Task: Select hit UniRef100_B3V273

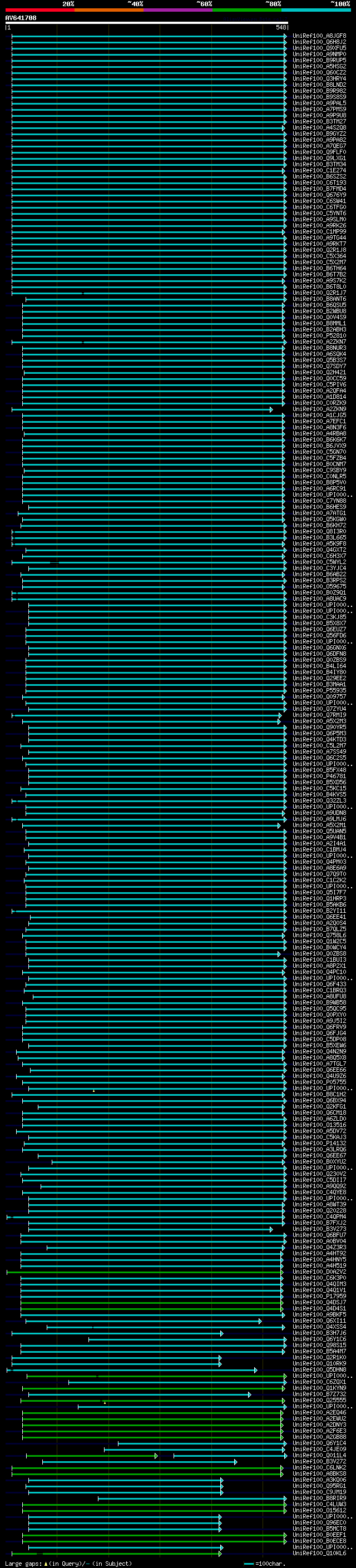Action: tap(319, 1229)
